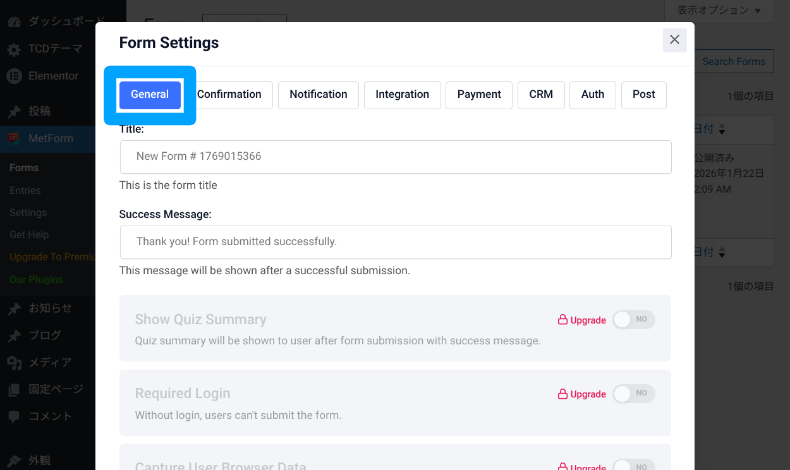Toggle the Capture User Browser Data switch
The height and width of the screenshot is (470, 790).
pyautogui.click(x=633, y=465)
